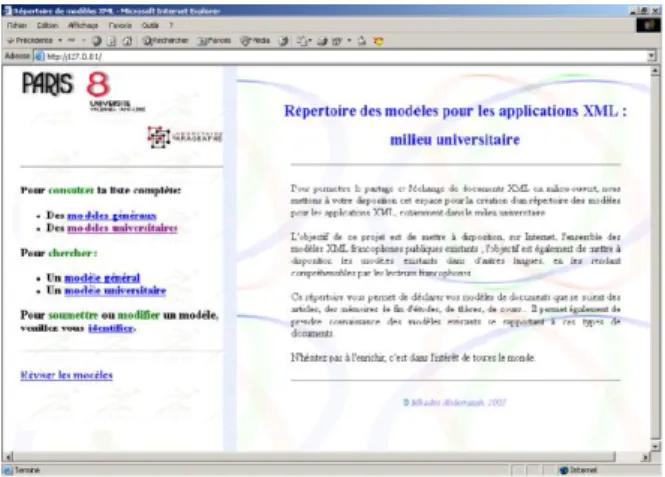Click the Internet Explorer title bar icon

tap(7, 11)
